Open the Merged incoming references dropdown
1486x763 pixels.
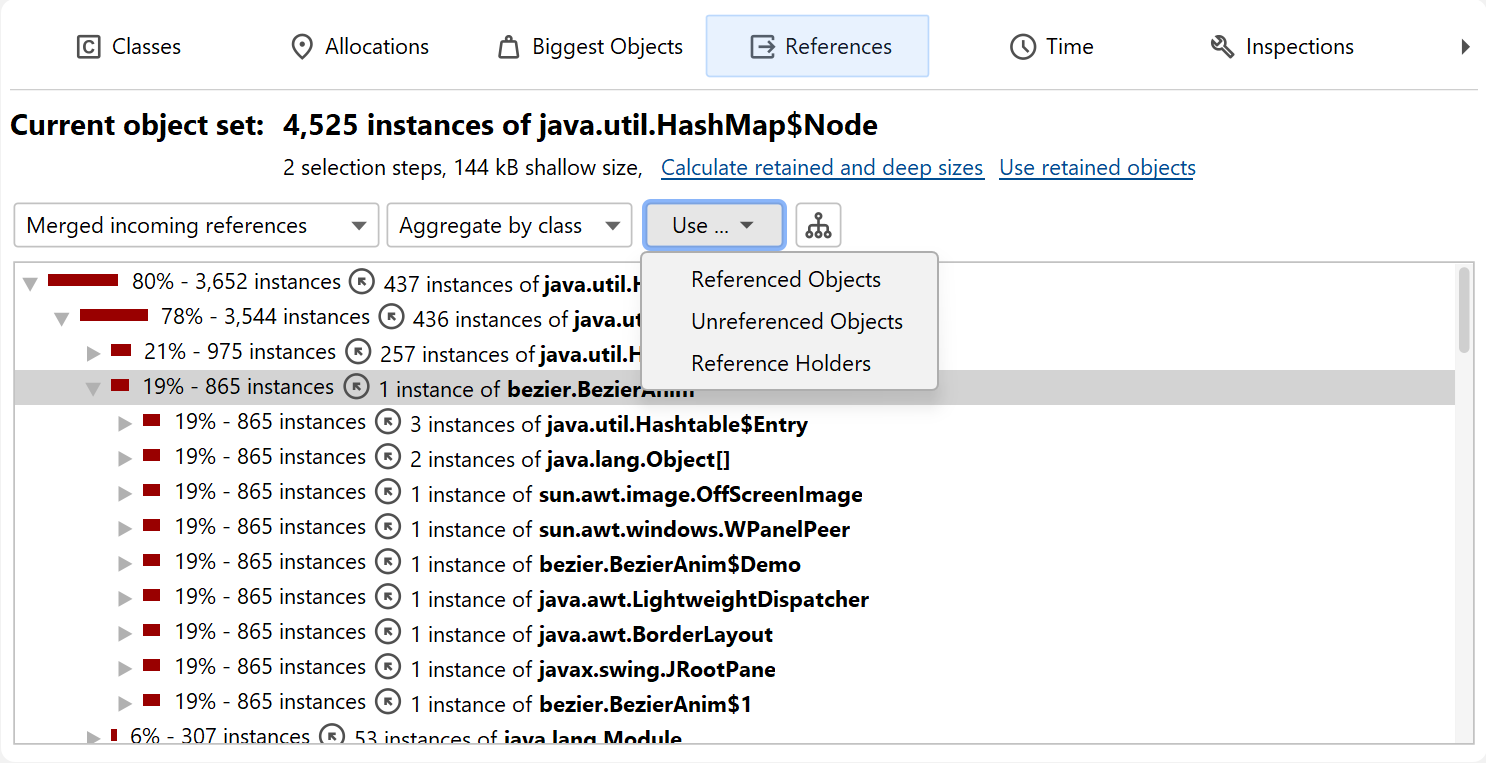pyautogui.click(x=196, y=226)
